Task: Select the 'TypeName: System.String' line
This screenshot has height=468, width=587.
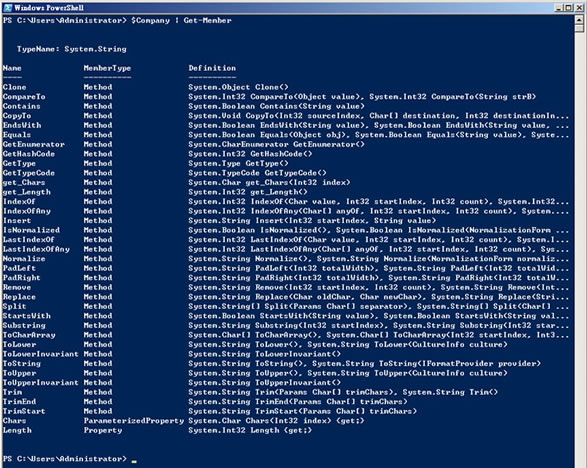Action: pyautogui.click(x=72, y=49)
